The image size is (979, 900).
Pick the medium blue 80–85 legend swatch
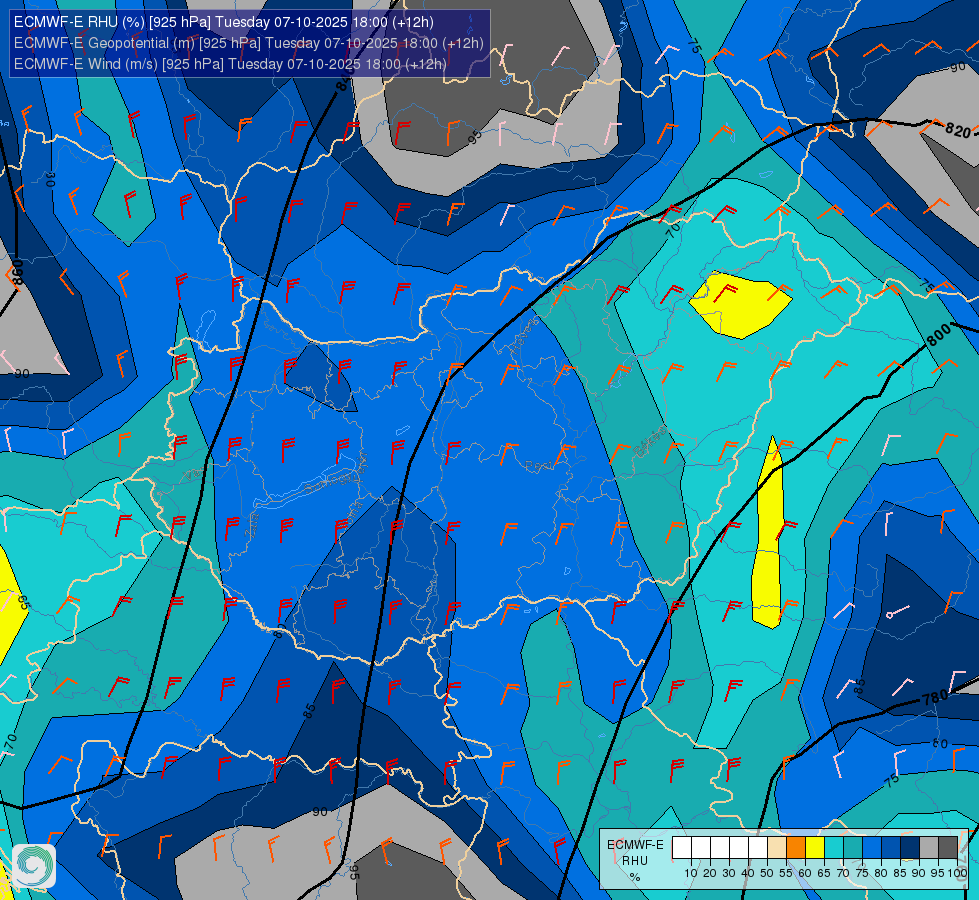click(891, 847)
